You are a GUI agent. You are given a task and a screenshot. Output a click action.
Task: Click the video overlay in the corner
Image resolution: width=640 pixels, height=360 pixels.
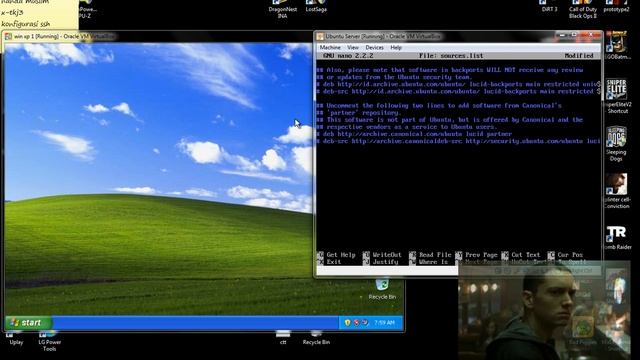pos(544,312)
